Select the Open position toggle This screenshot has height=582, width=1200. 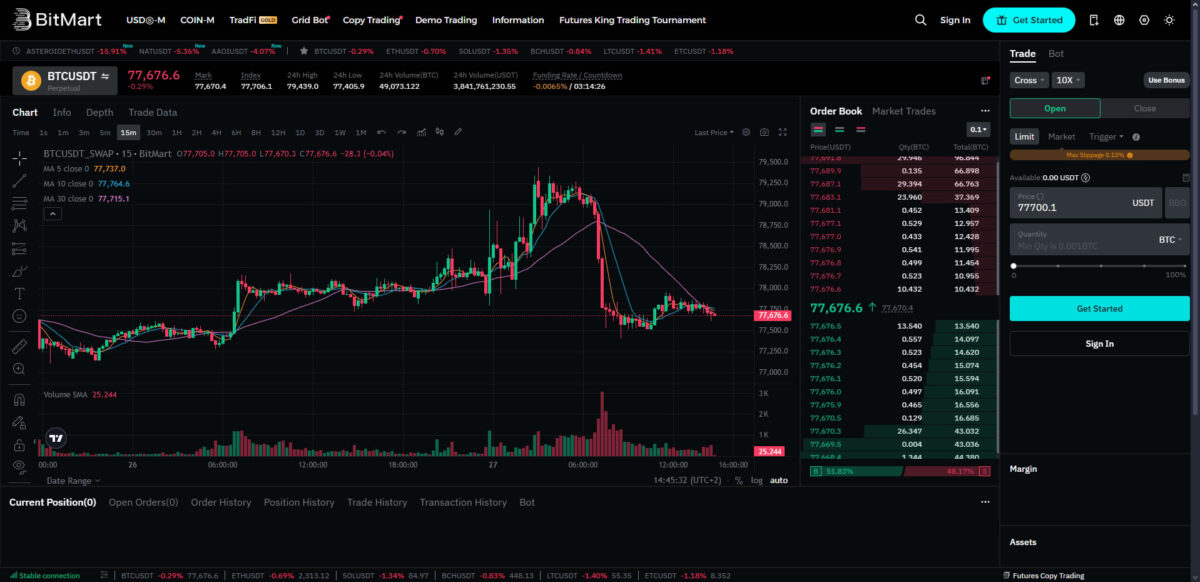pos(1055,109)
